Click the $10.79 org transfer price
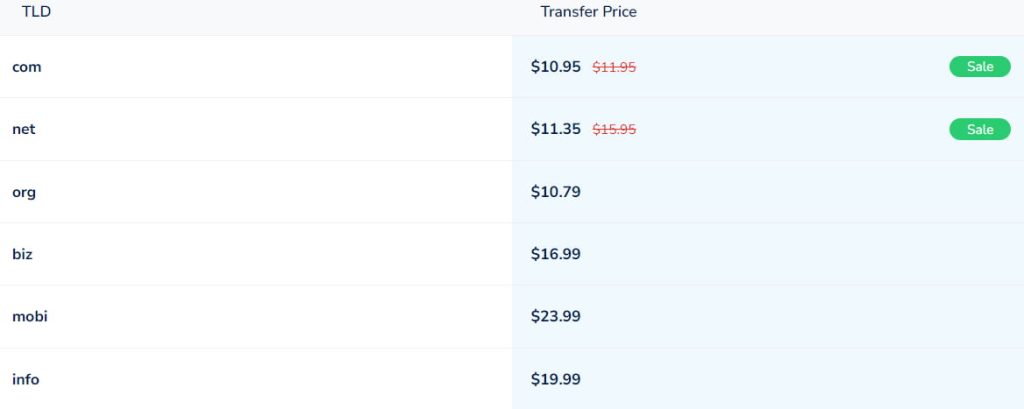The height and width of the screenshot is (409, 1024). (x=555, y=192)
